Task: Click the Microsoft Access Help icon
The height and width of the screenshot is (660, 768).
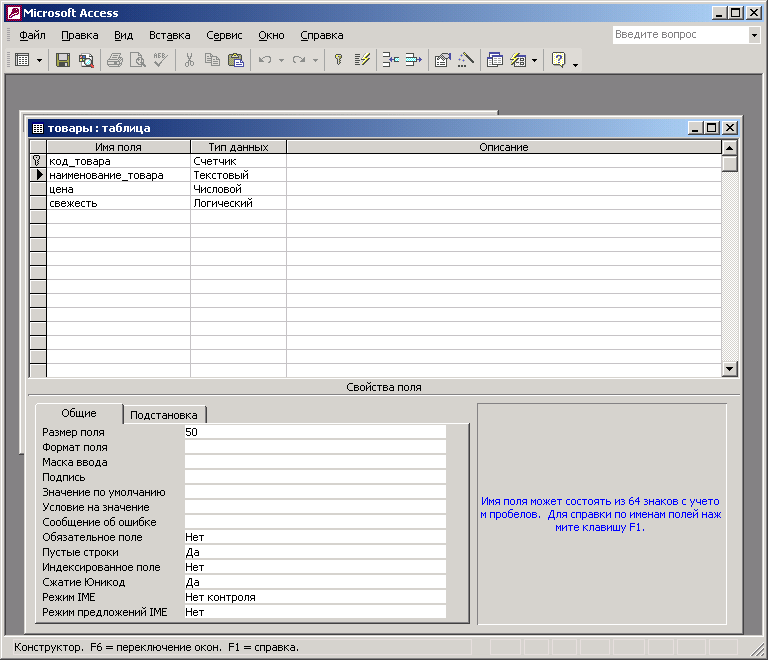Action: tap(558, 60)
